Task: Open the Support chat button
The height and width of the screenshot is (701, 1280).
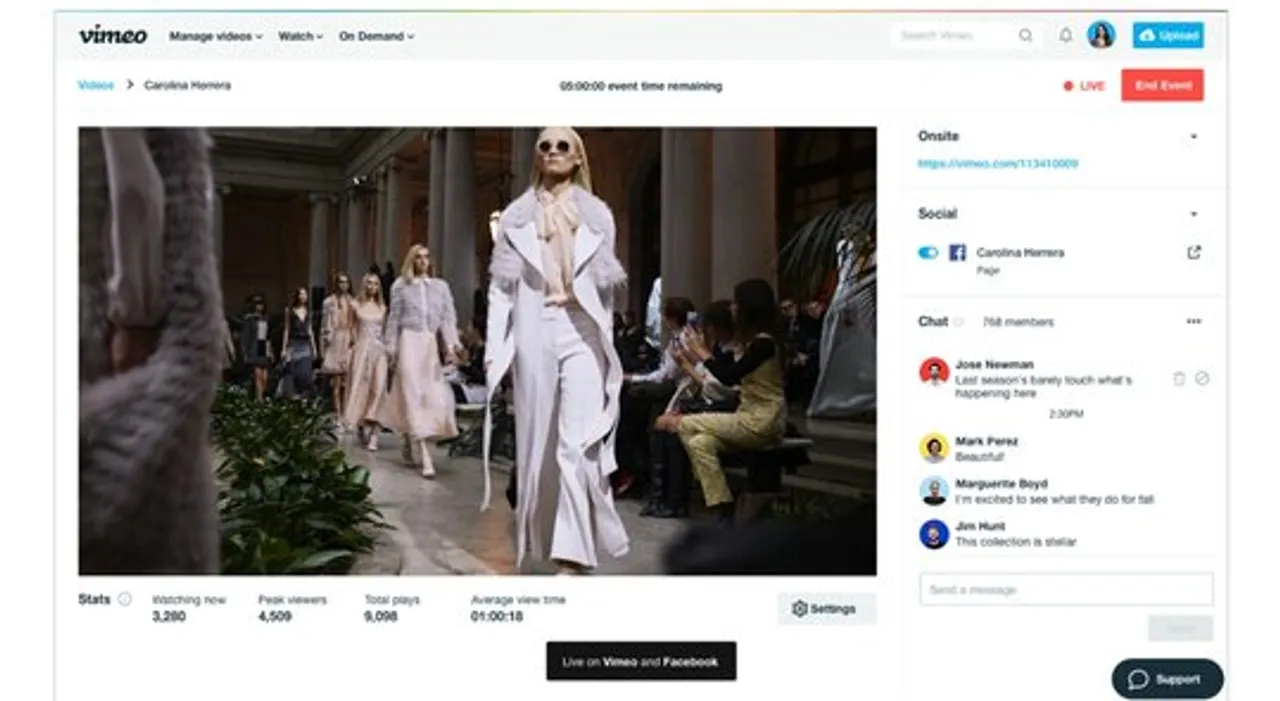Action: [x=1167, y=679]
